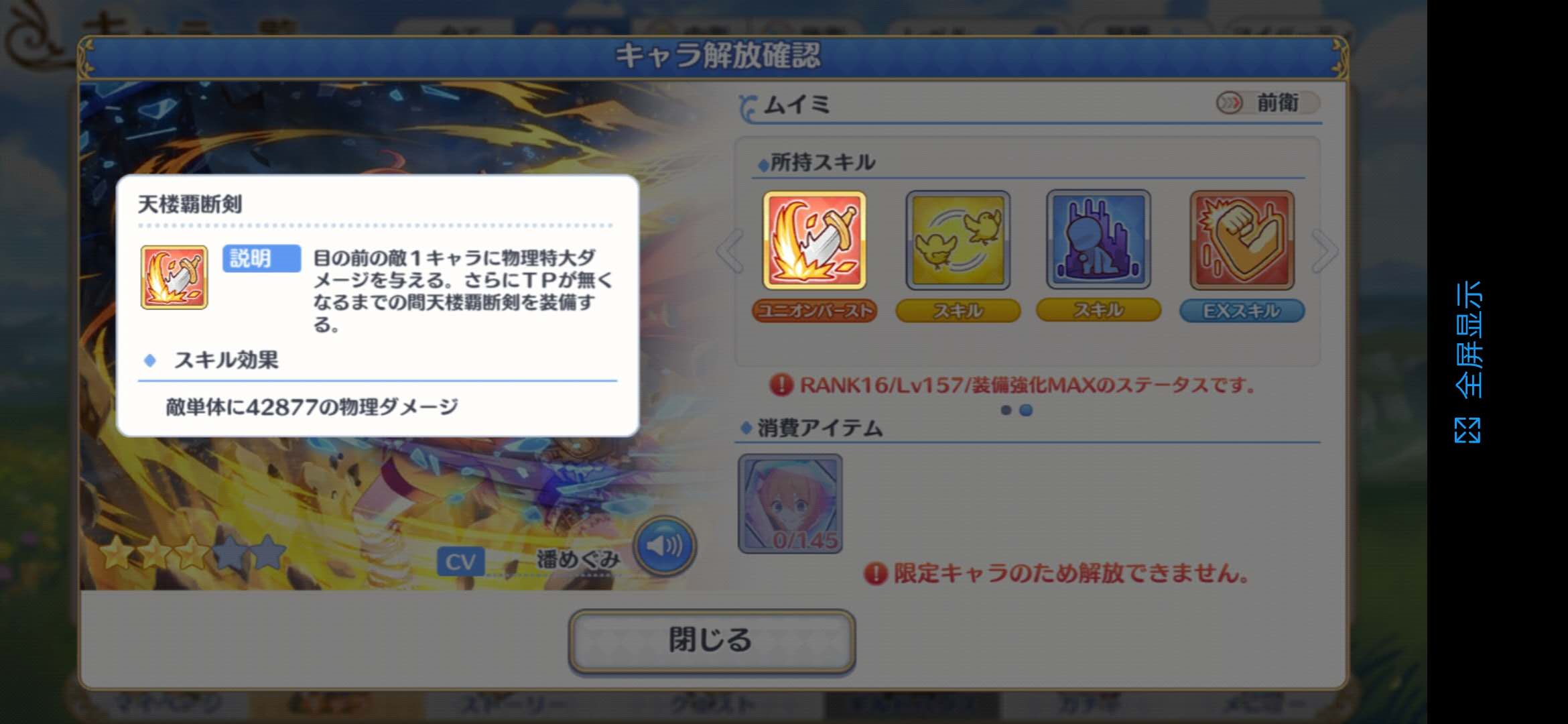The height and width of the screenshot is (724, 1568).
Task: Tap the limited character warning icon
Action: tap(875, 574)
